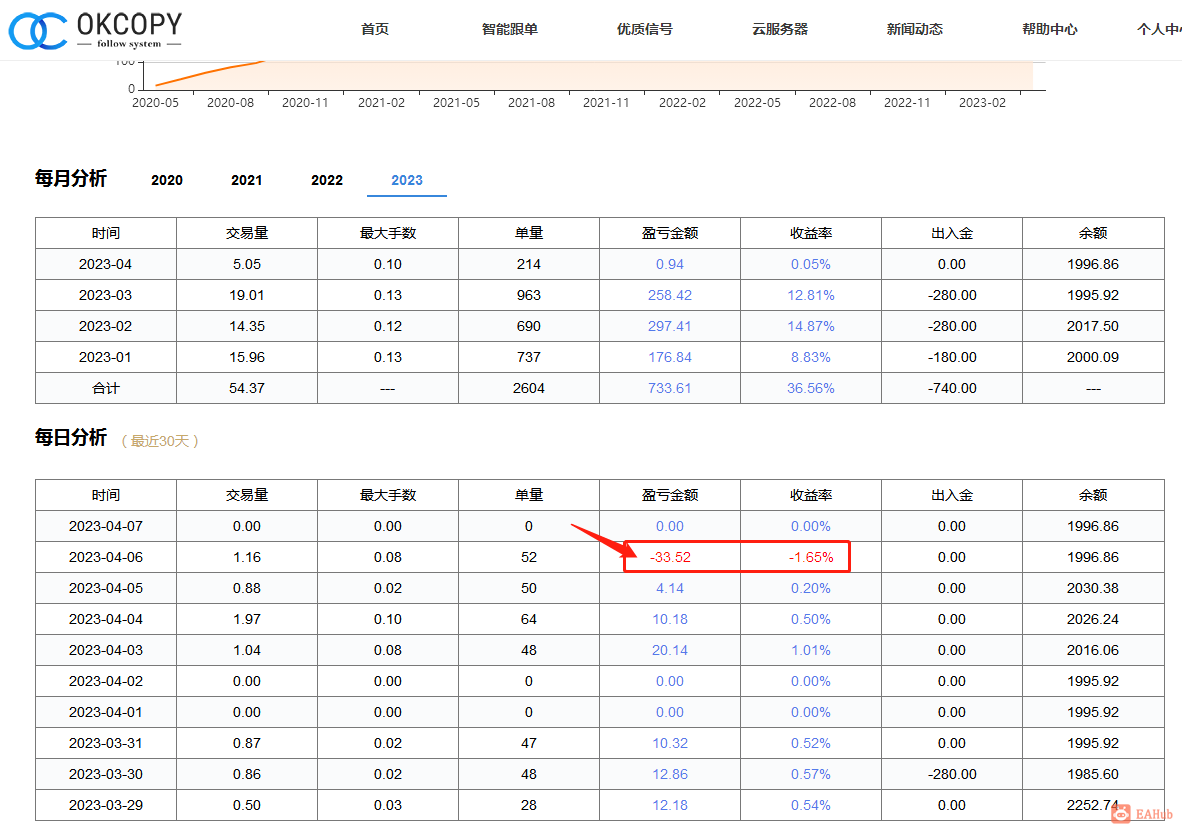The height and width of the screenshot is (829, 1182).
Task: Click total return rate 36.56%
Action: coord(810,388)
